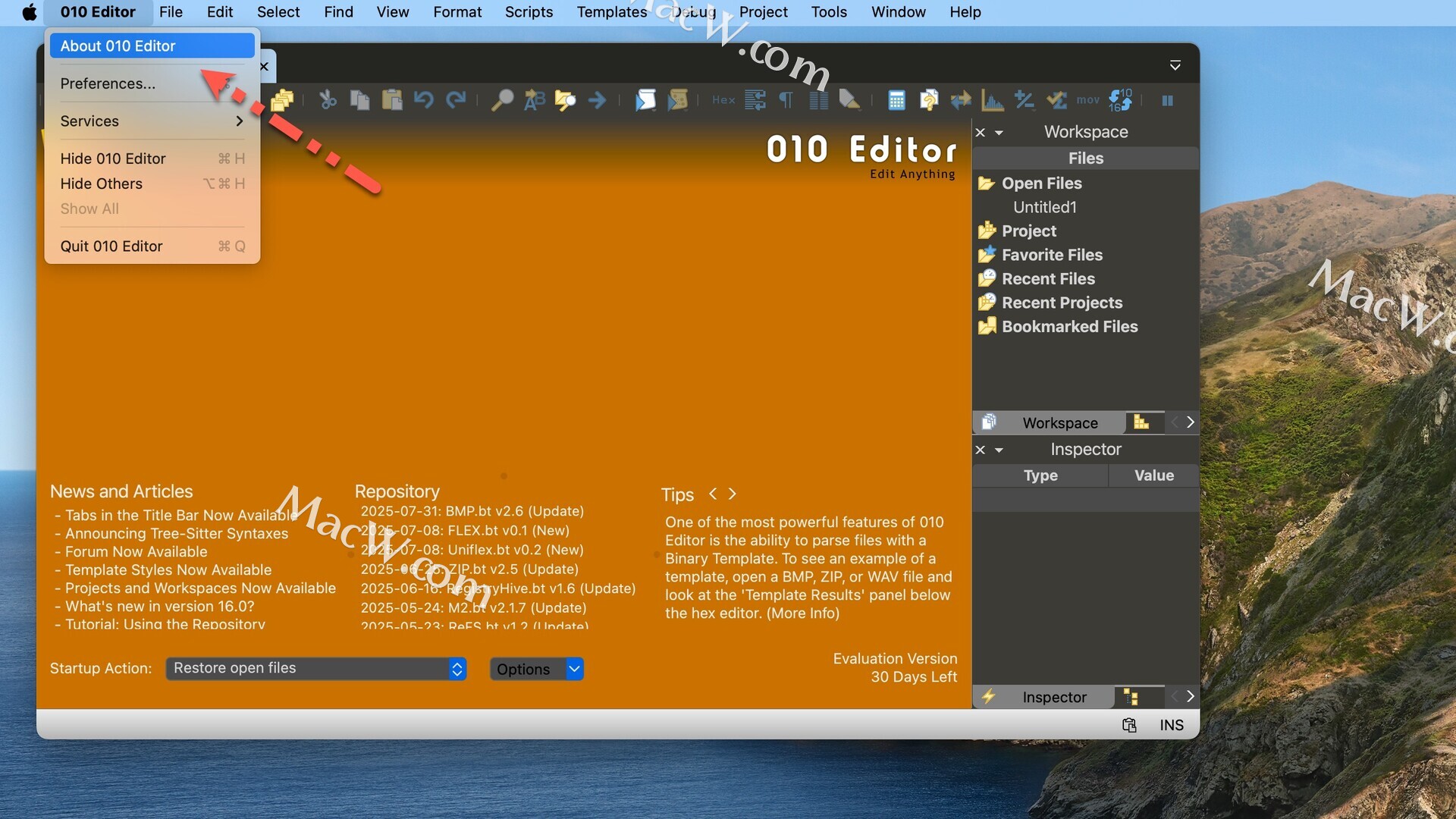Click the pause-shaped icon at toolbar end

coord(1168,100)
